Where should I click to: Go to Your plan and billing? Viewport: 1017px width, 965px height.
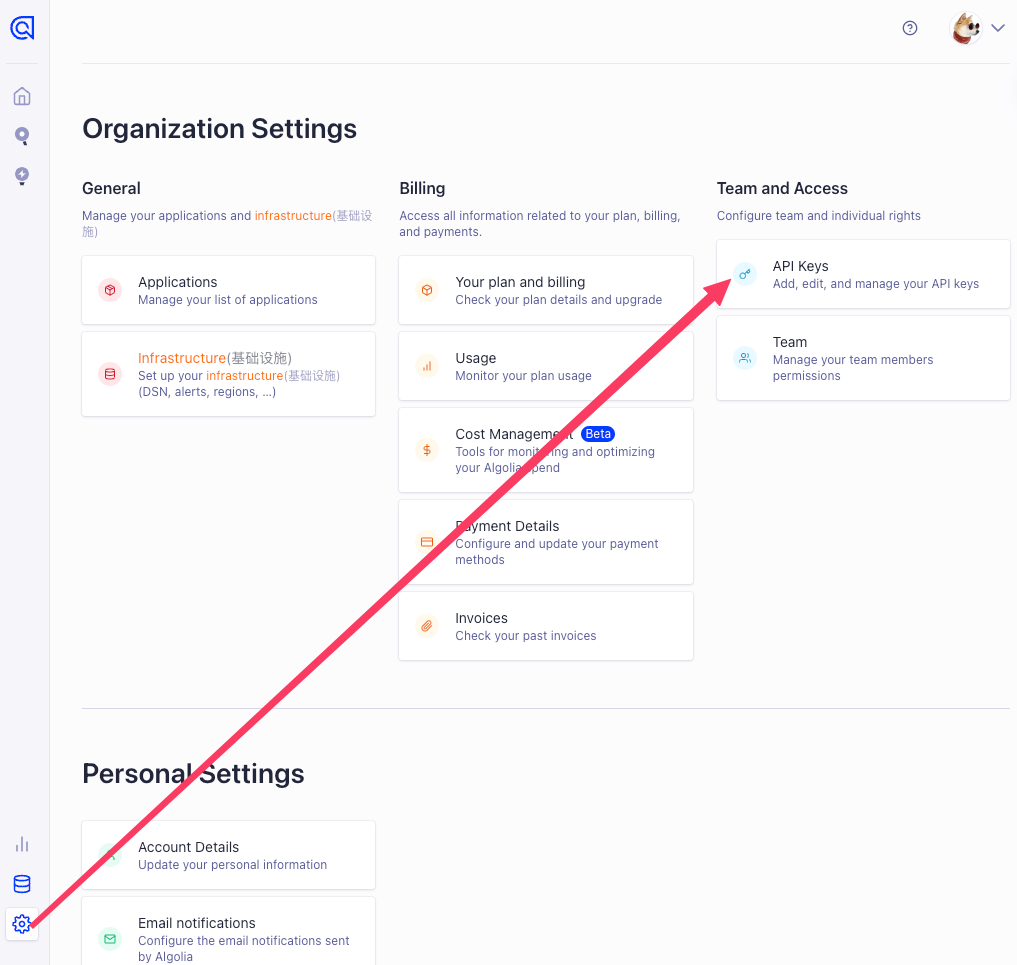tap(546, 290)
